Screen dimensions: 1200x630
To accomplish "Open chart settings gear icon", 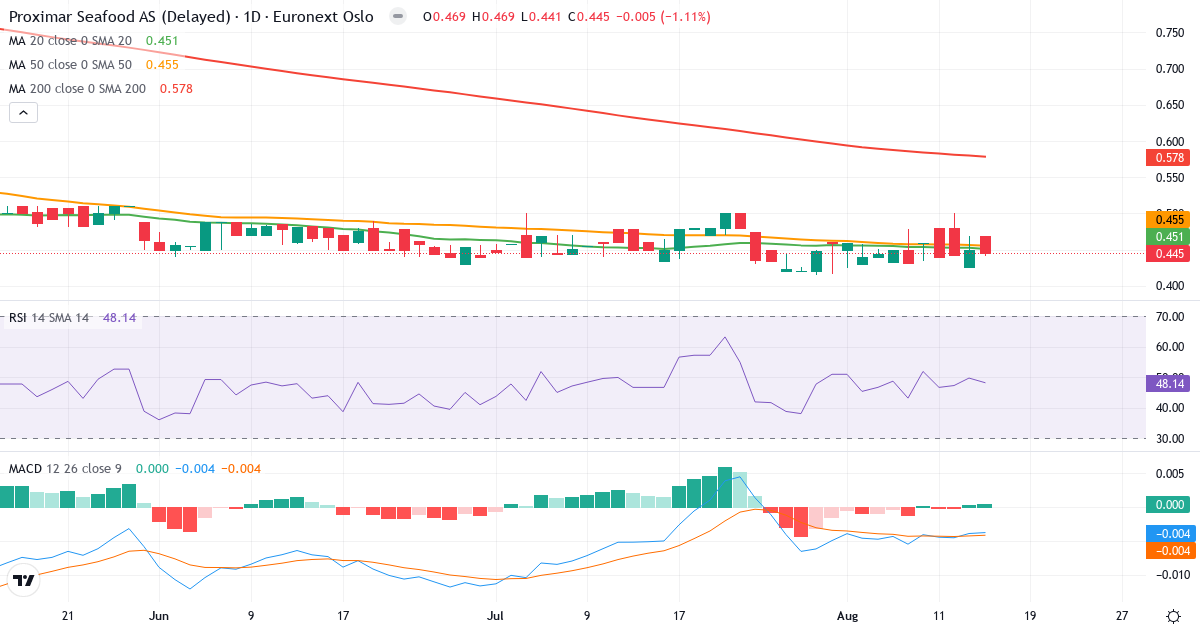I will point(1172,616).
